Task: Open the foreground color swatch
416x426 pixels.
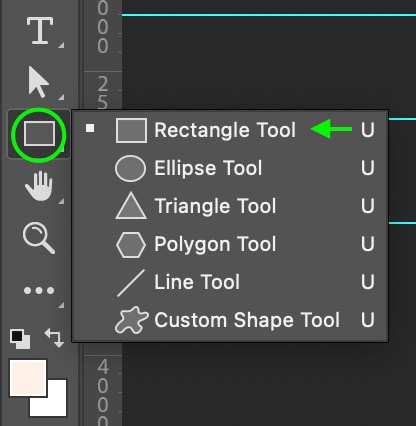Action: point(28,378)
